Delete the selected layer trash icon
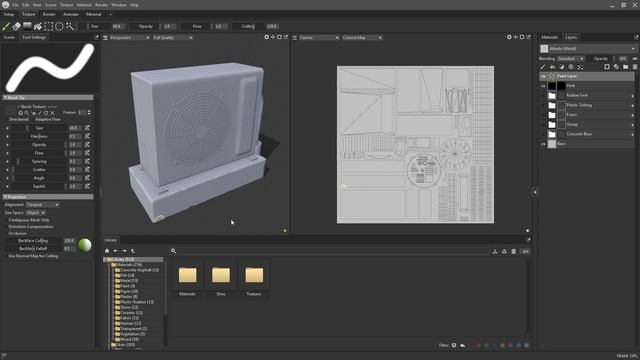 (x=635, y=67)
